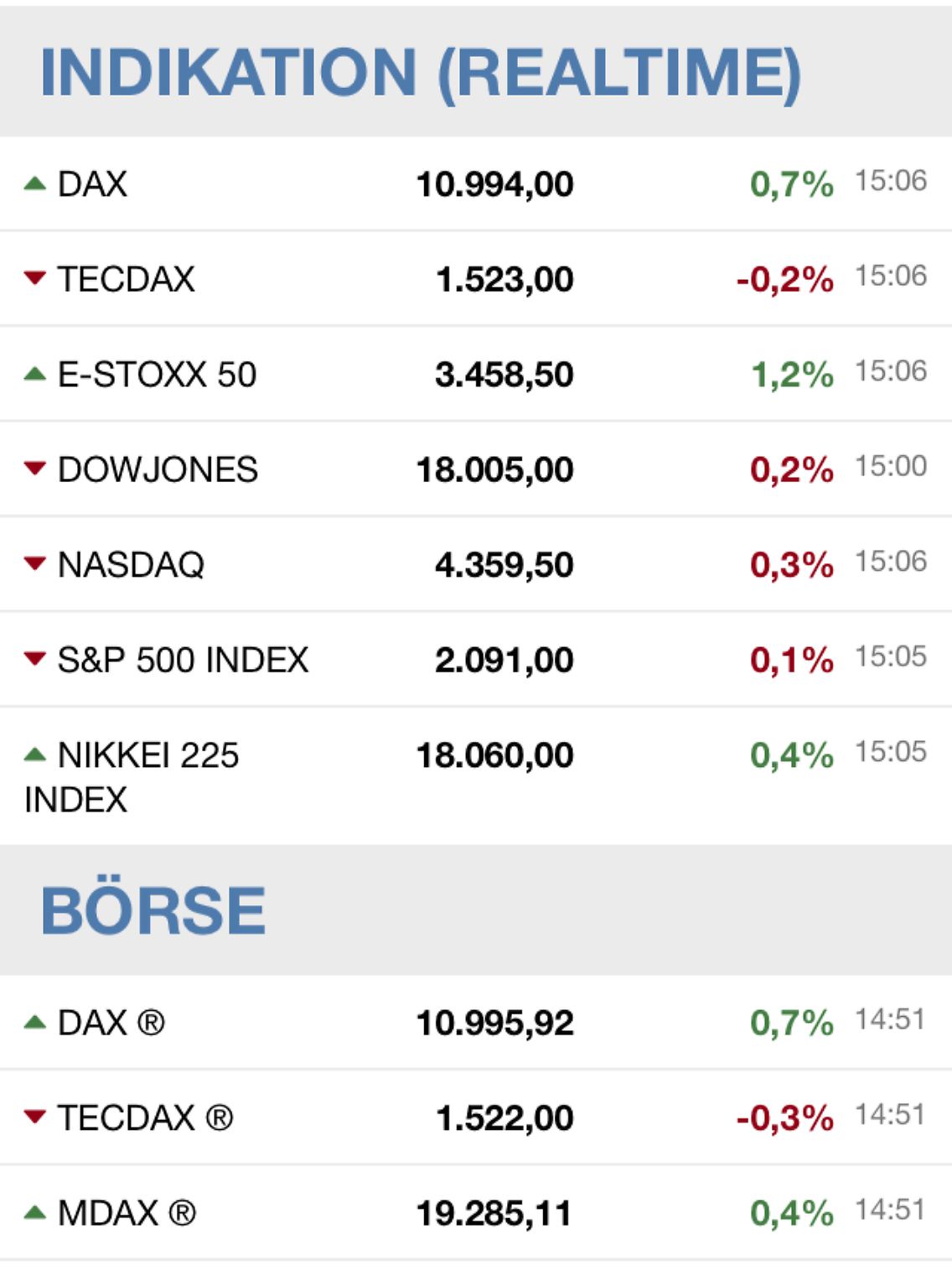
Task: Click the BÖRSE section header
Action: [x=153, y=910]
